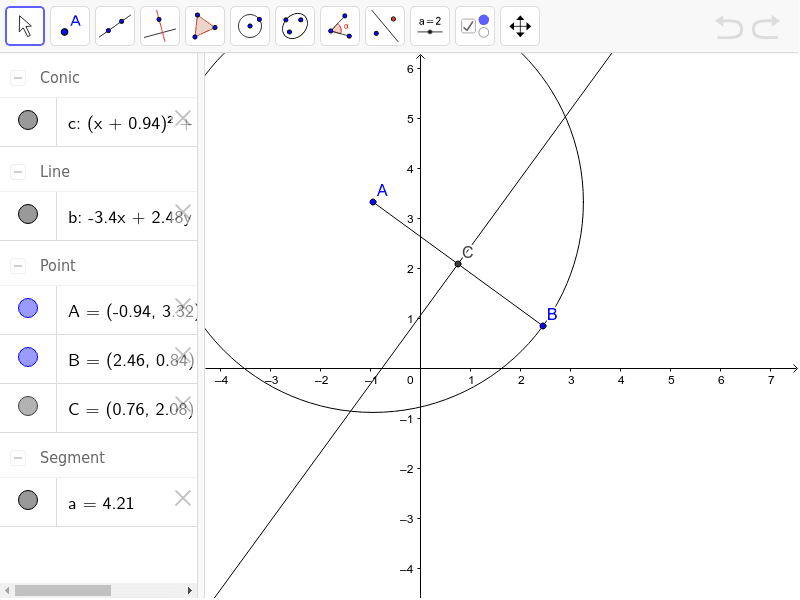Toggle visibility of conic c
800x600 pixels.
(28, 120)
